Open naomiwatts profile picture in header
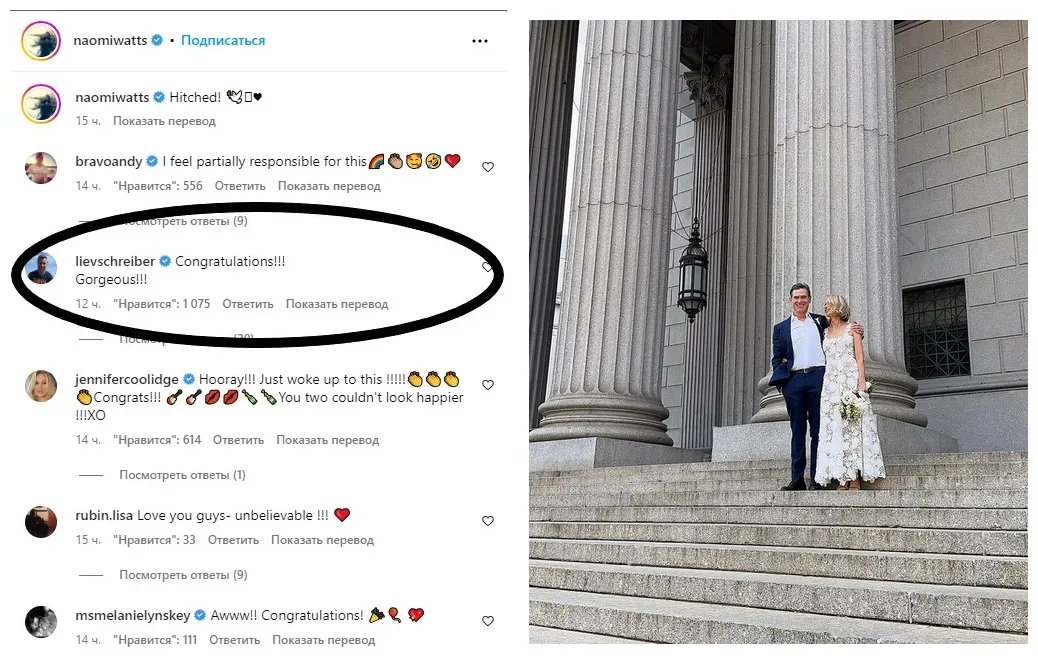1038x665 pixels. click(x=41, y=41)
